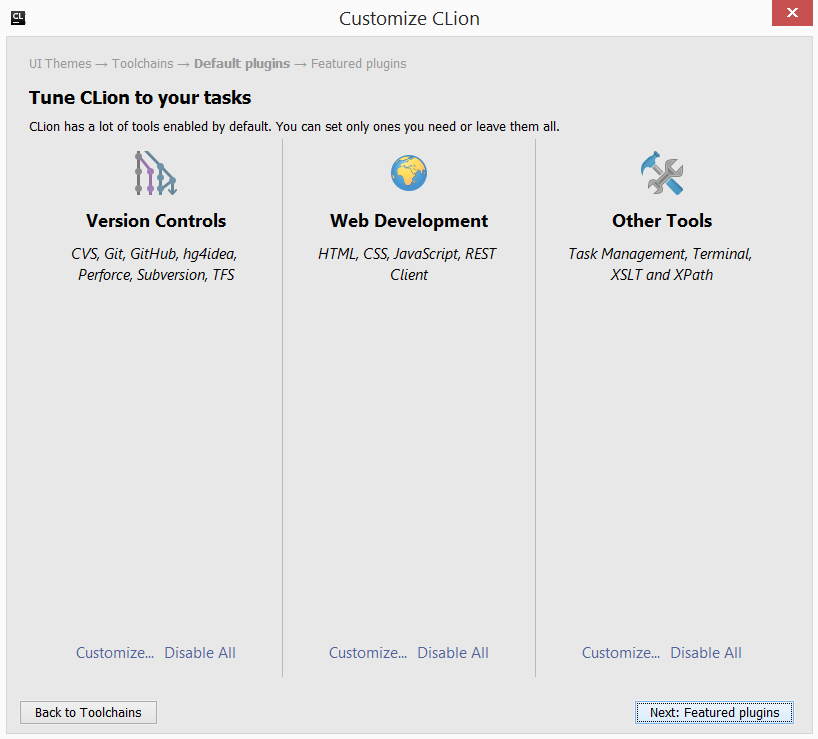Image resolution: width=818 pixels, height=739 pixels.
Task: Click the Default plugins breadcrumb step
Action: (242, 64)
